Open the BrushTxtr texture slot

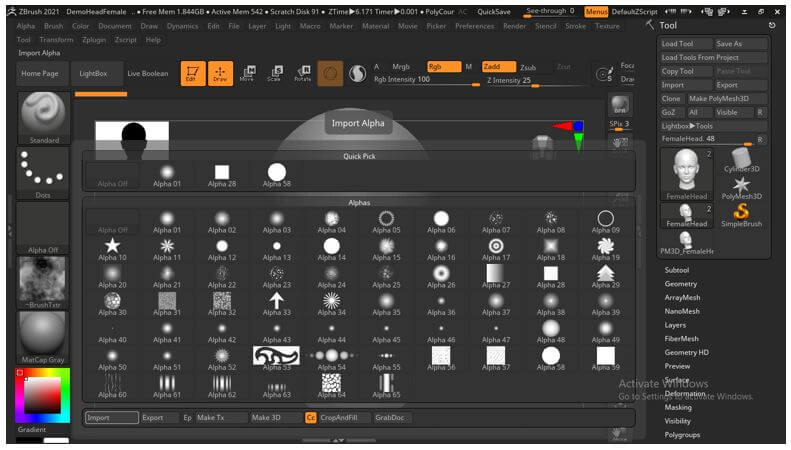(43, 283)
